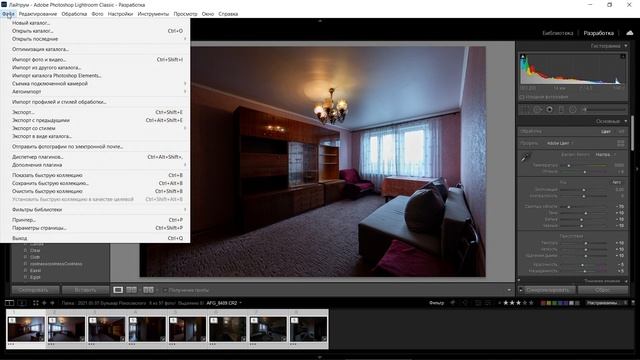Select the radial filter tool icon
This screenshot has height=360, width=640.
click(x=573, y=109)
